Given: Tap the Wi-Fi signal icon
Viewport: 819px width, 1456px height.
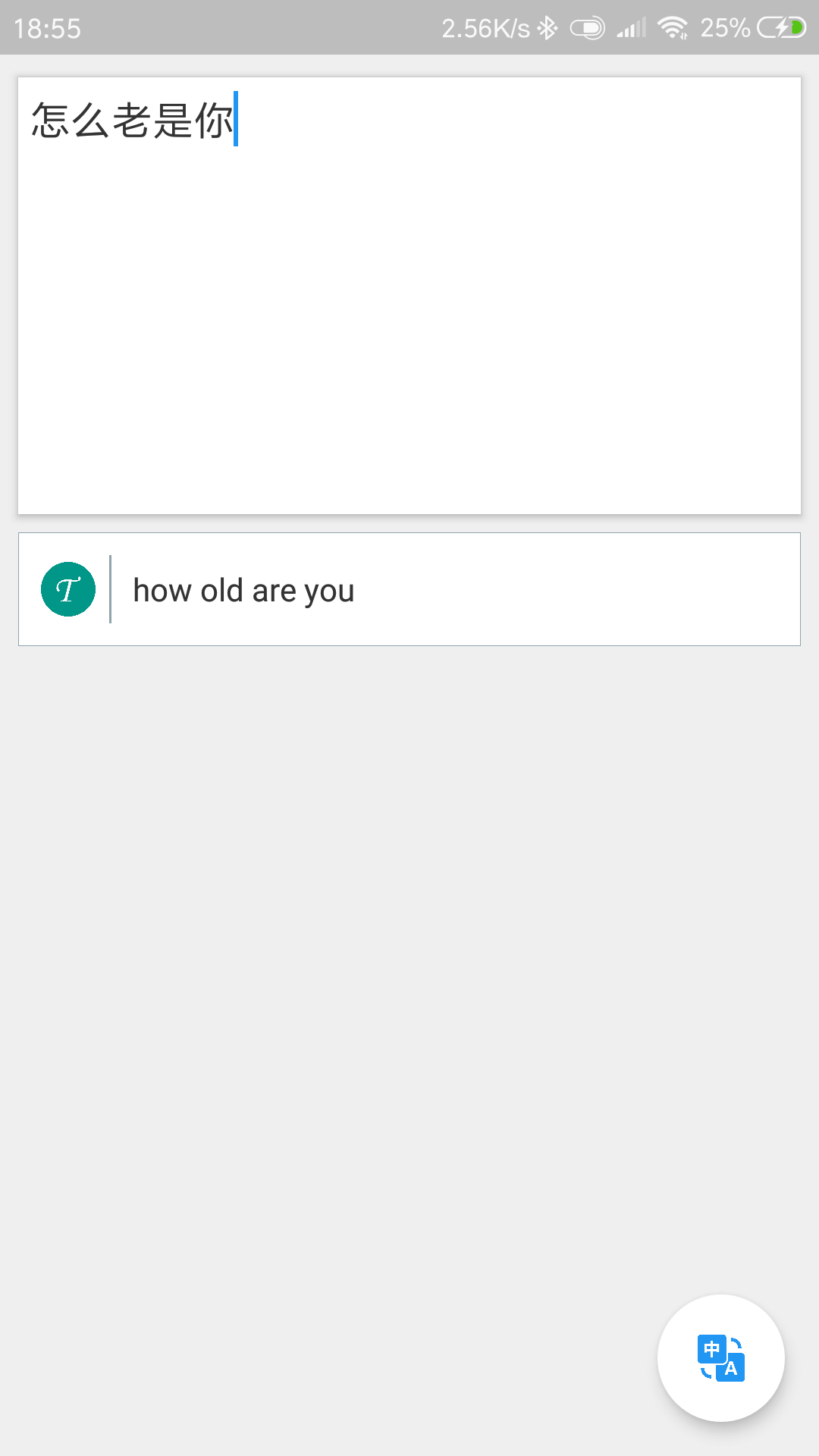Looking at the screenshot, I should tap(673, 28).
